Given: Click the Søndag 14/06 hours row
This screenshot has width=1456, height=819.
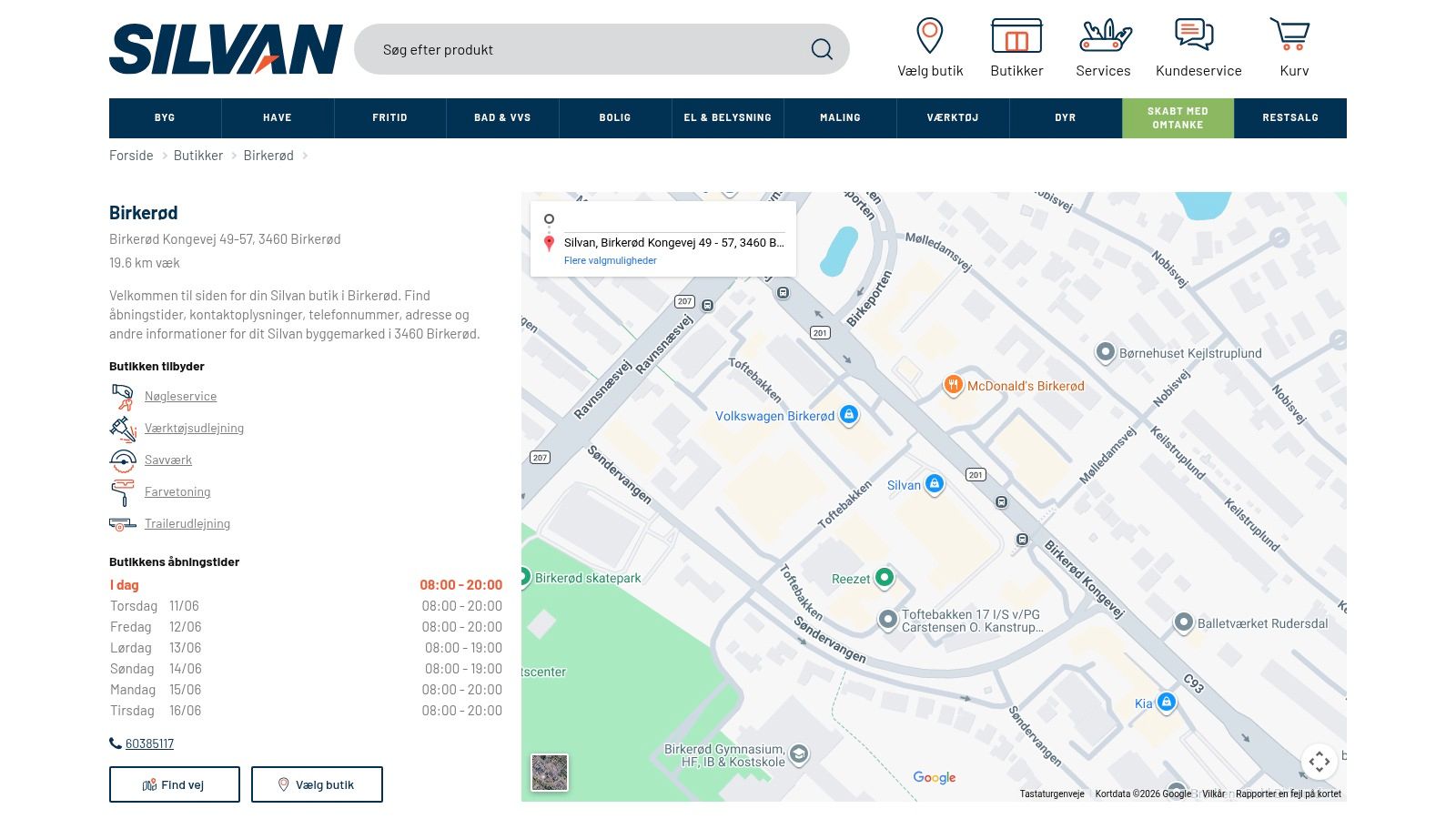Looking at the screenshot, I should (x=306, y=669).
